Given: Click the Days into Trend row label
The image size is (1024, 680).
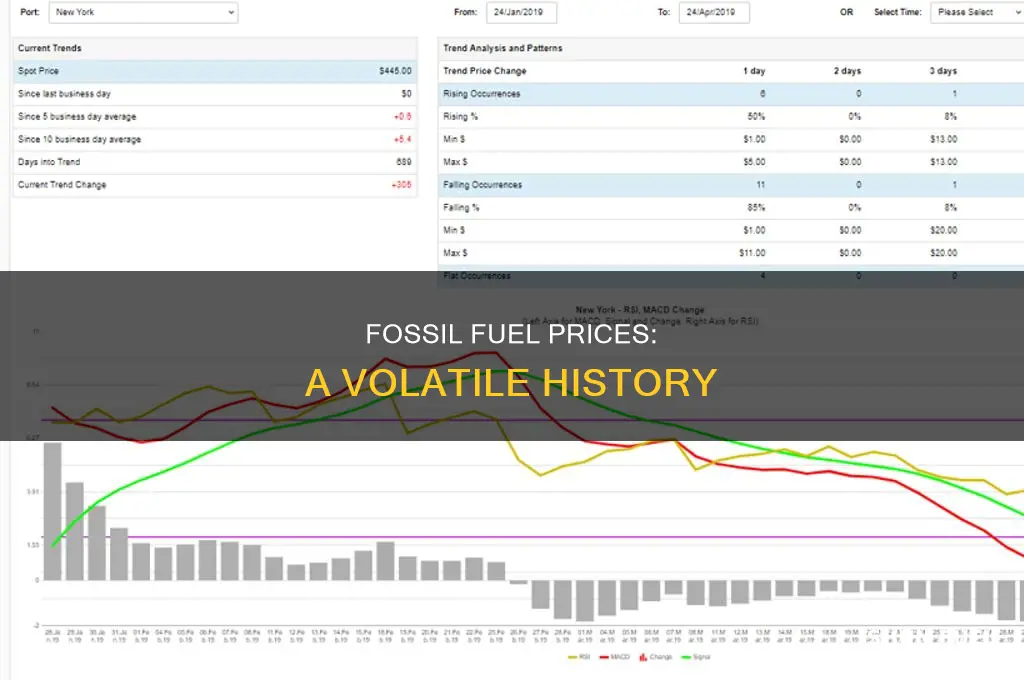Looking at the screenshot, I should click(49, 162).
